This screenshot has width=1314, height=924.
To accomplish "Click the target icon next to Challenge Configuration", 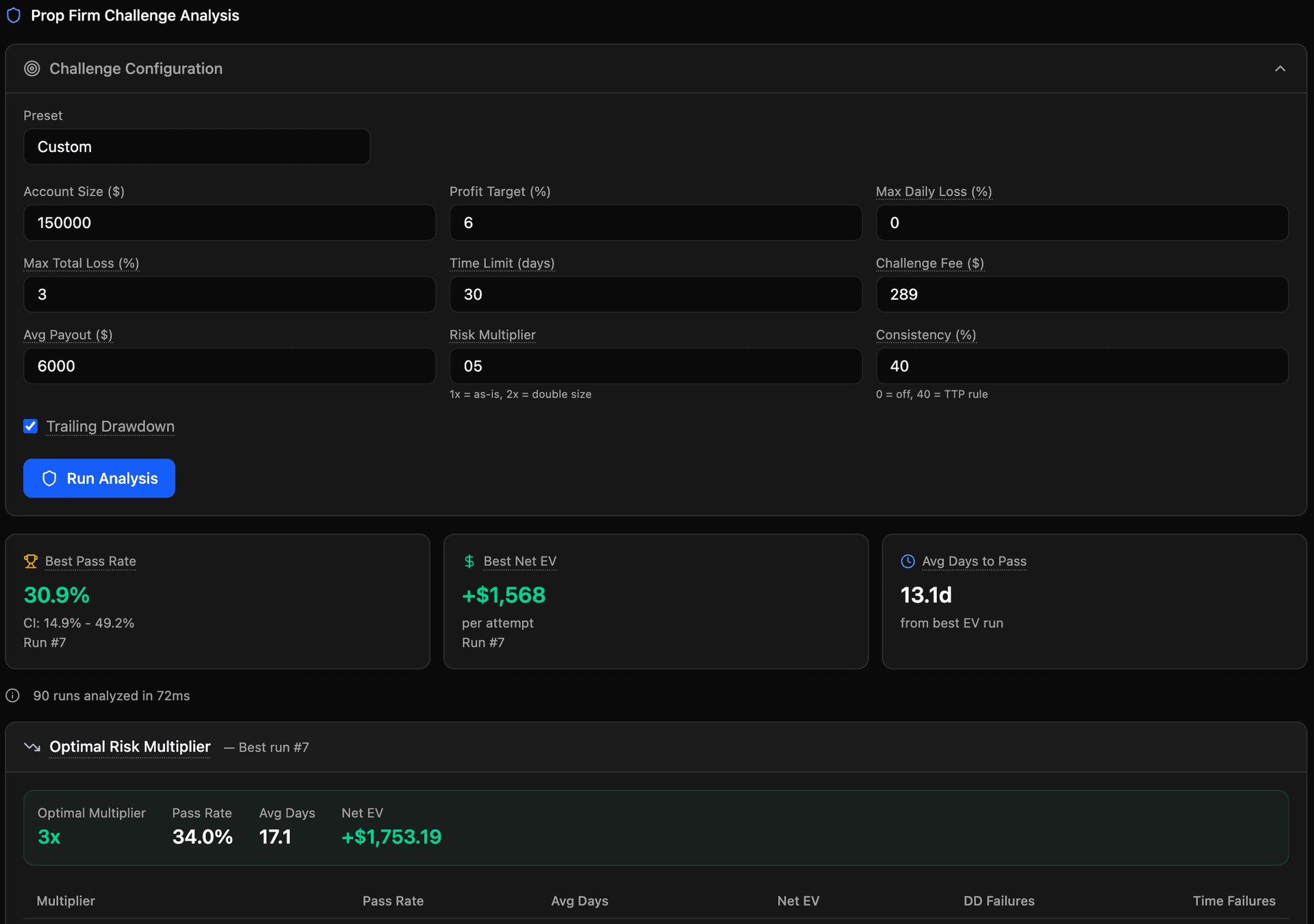I will [x=32, y=68].
